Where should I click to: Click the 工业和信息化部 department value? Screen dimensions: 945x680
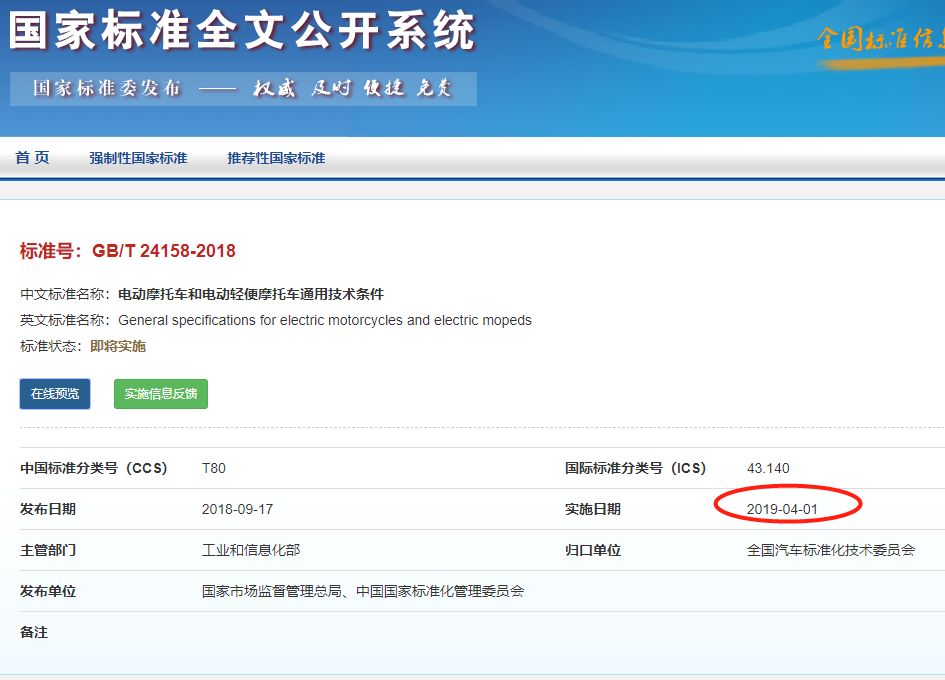click(251, 550)
